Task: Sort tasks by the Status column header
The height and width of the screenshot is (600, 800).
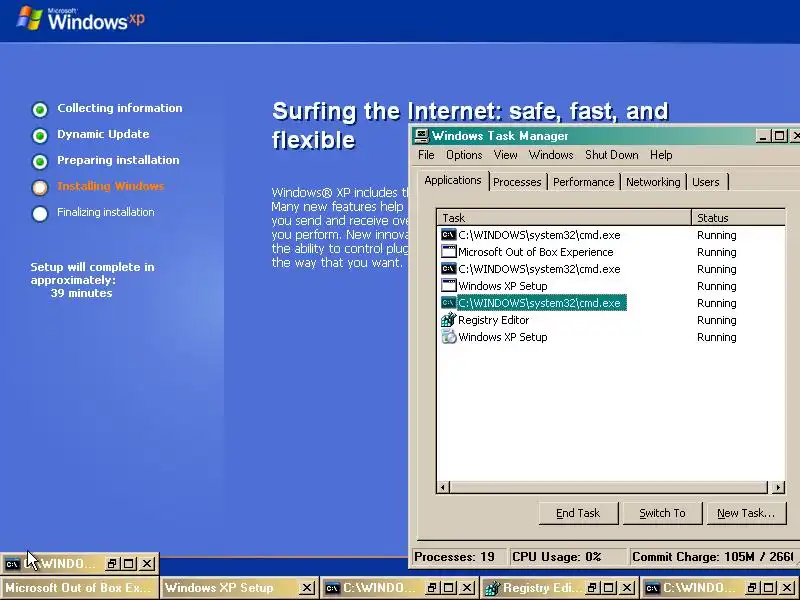Action: tap(738, 218)
